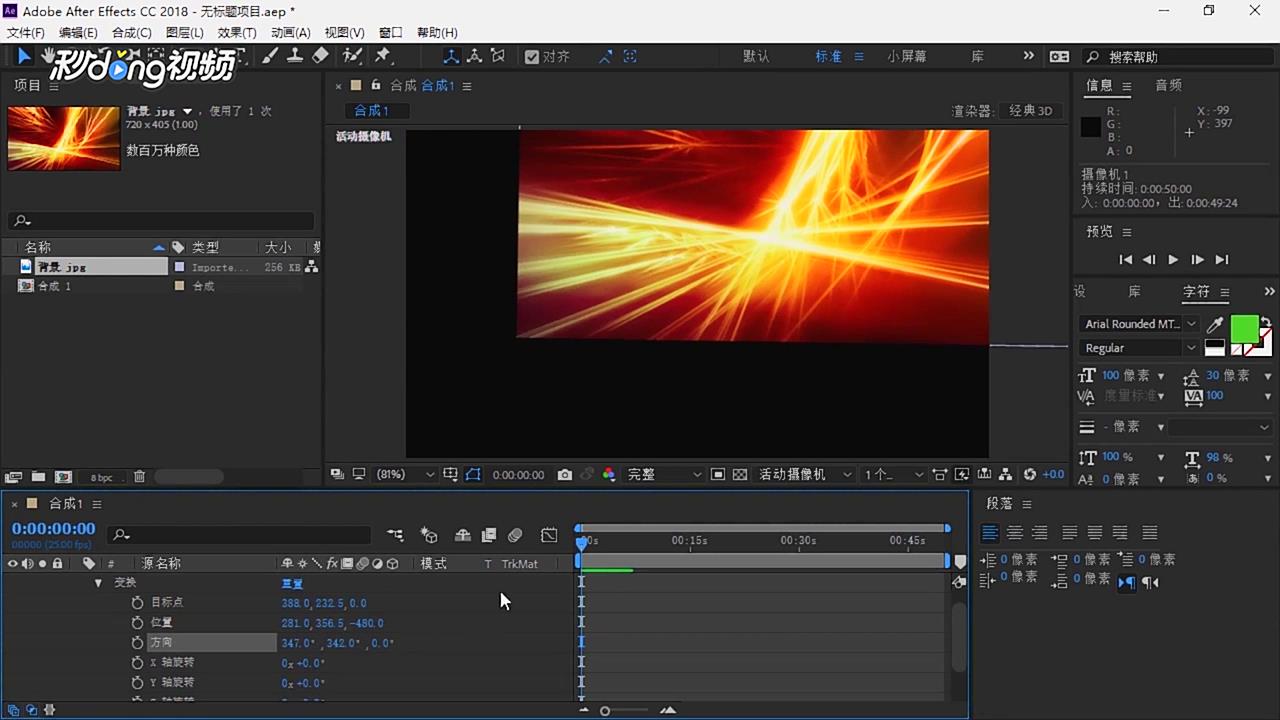This screenshot has width=1280, height=720.
Task: Open magnification ratio (81%) dropdown
Action: point(405,474)
